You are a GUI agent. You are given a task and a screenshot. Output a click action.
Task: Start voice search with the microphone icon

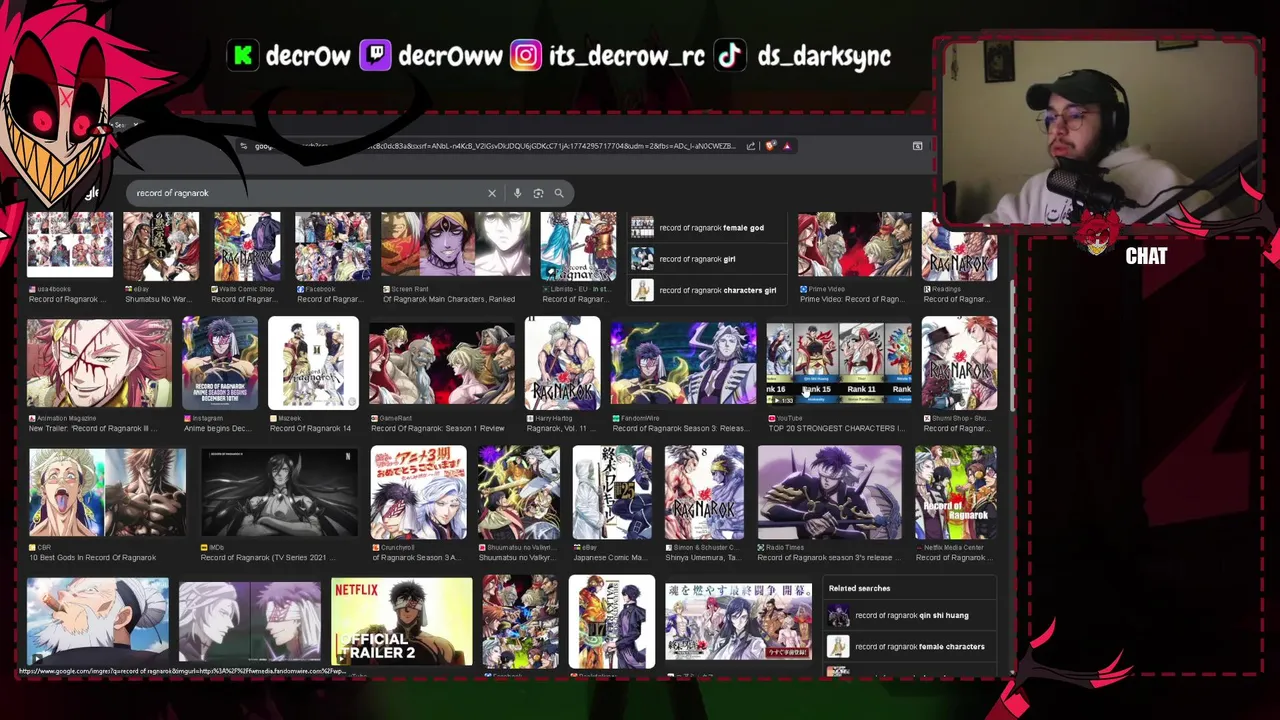coord(517,193)
